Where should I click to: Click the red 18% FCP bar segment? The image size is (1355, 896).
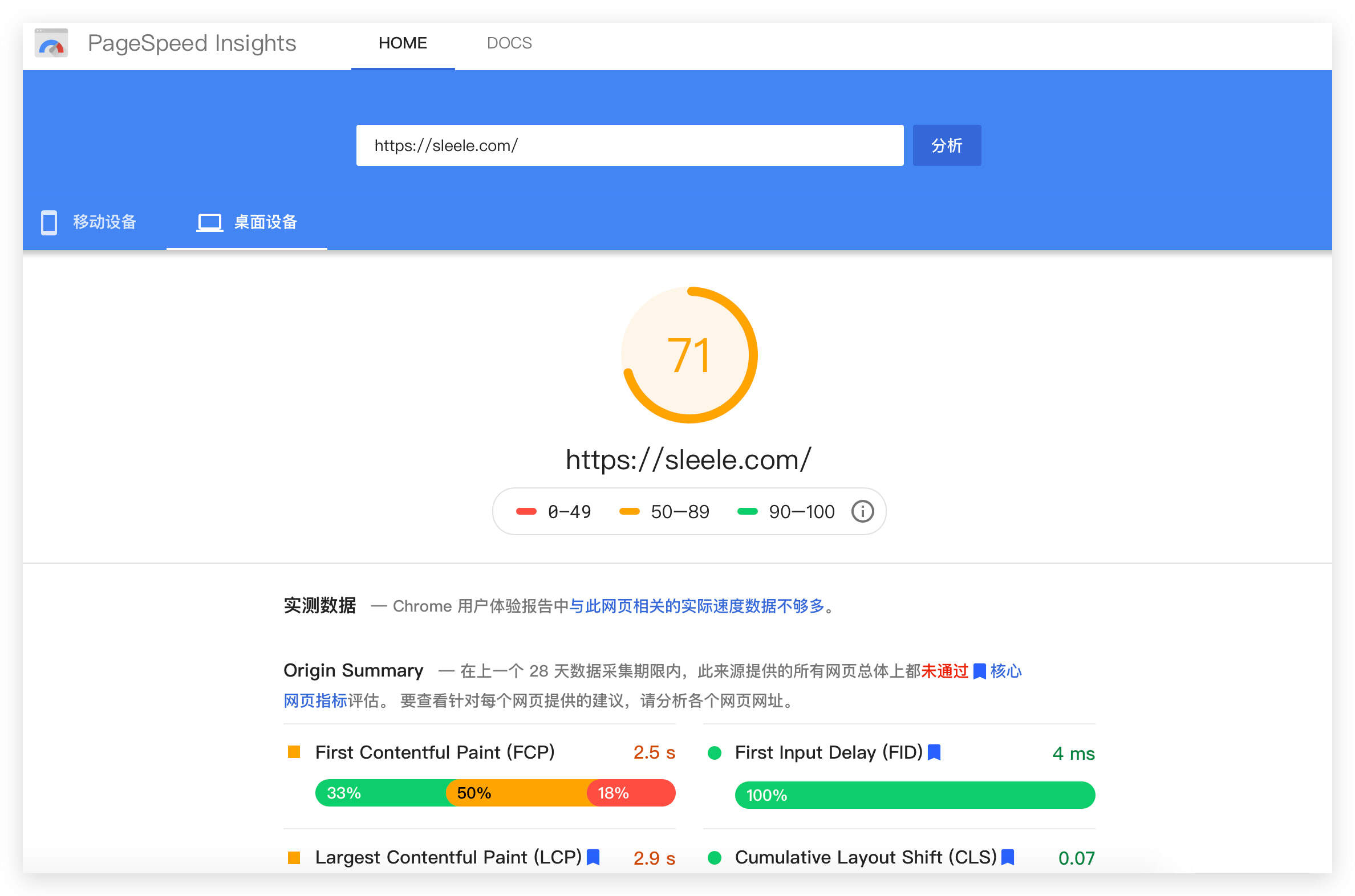point(632,793)
